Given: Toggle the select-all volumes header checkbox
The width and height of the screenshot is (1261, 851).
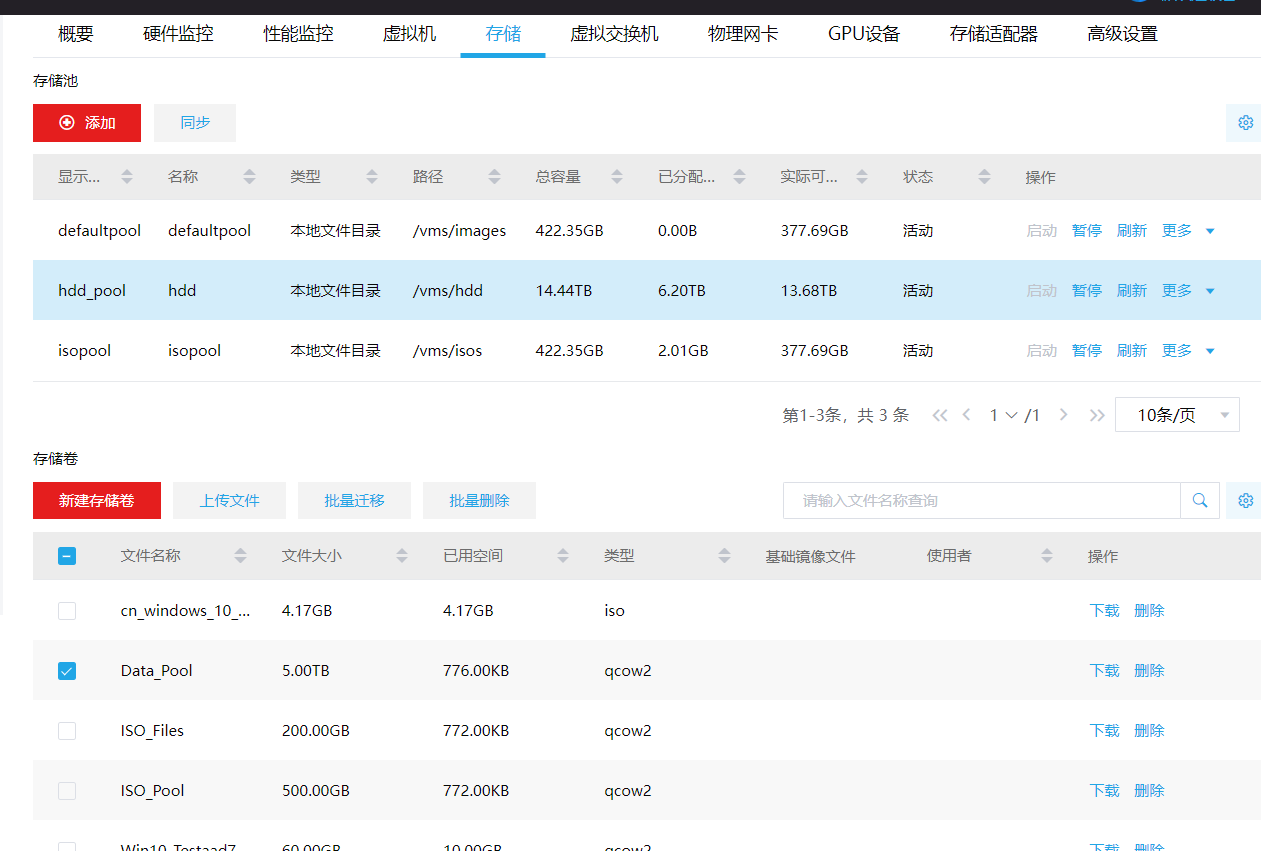Looking at the screenshot, I should [67, 556].
